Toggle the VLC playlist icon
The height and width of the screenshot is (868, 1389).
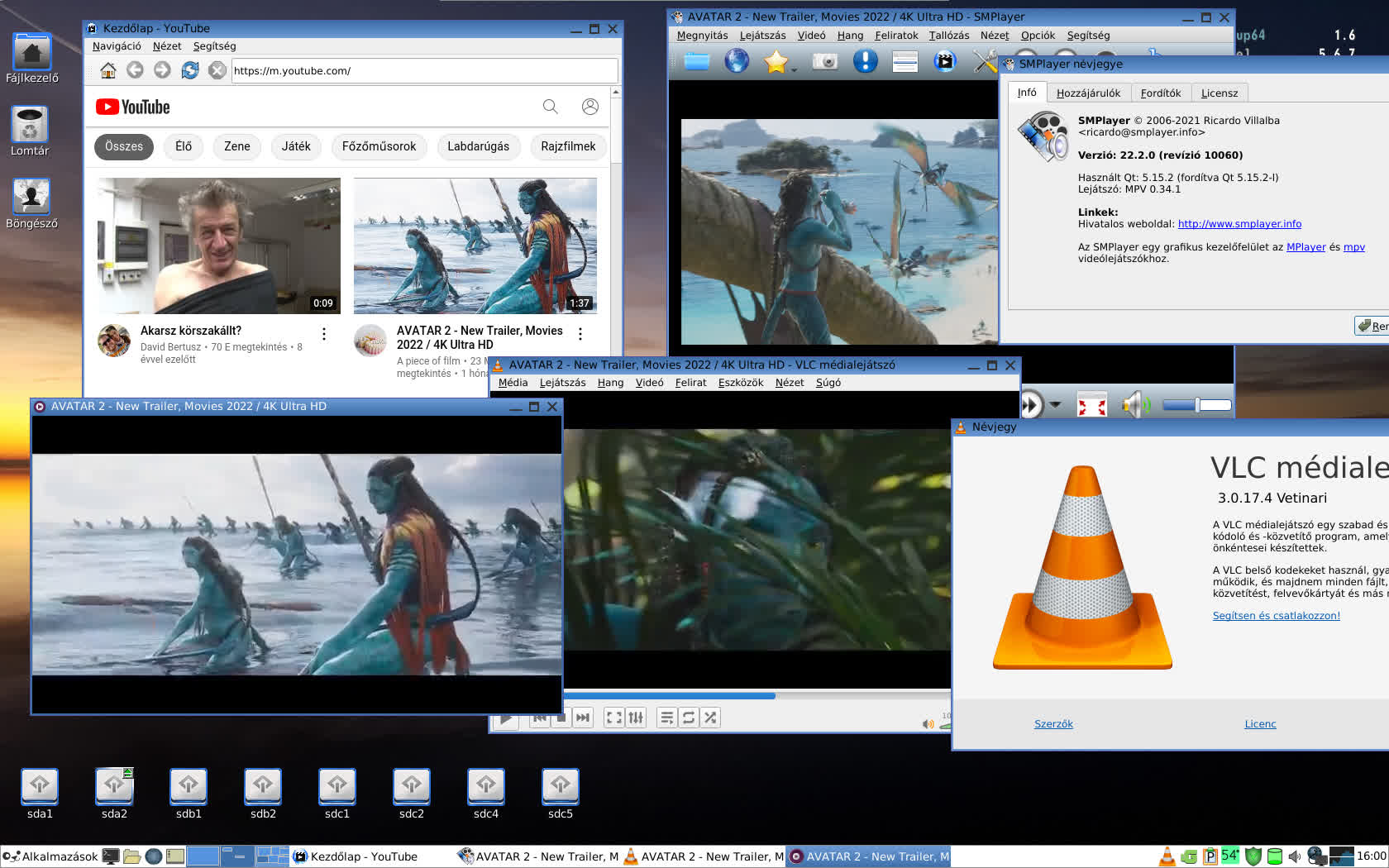click(x=666, y=718)
